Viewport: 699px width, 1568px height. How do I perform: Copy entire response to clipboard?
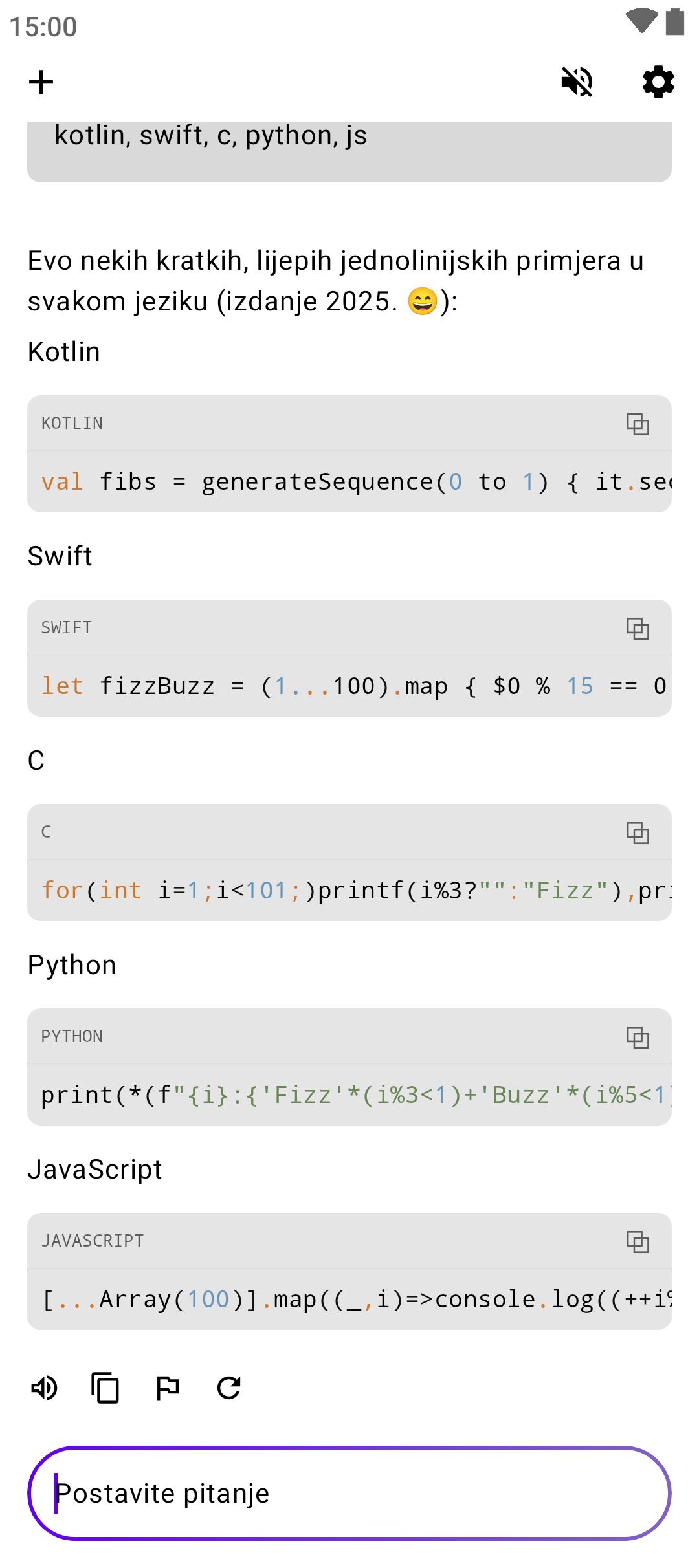105,1388
